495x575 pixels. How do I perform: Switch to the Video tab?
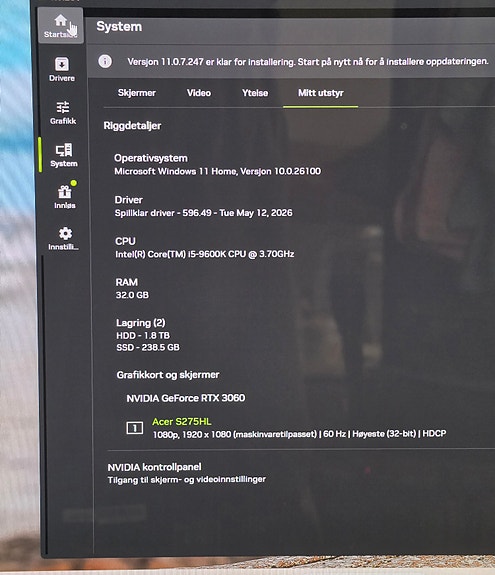click(x=199, y=93)
